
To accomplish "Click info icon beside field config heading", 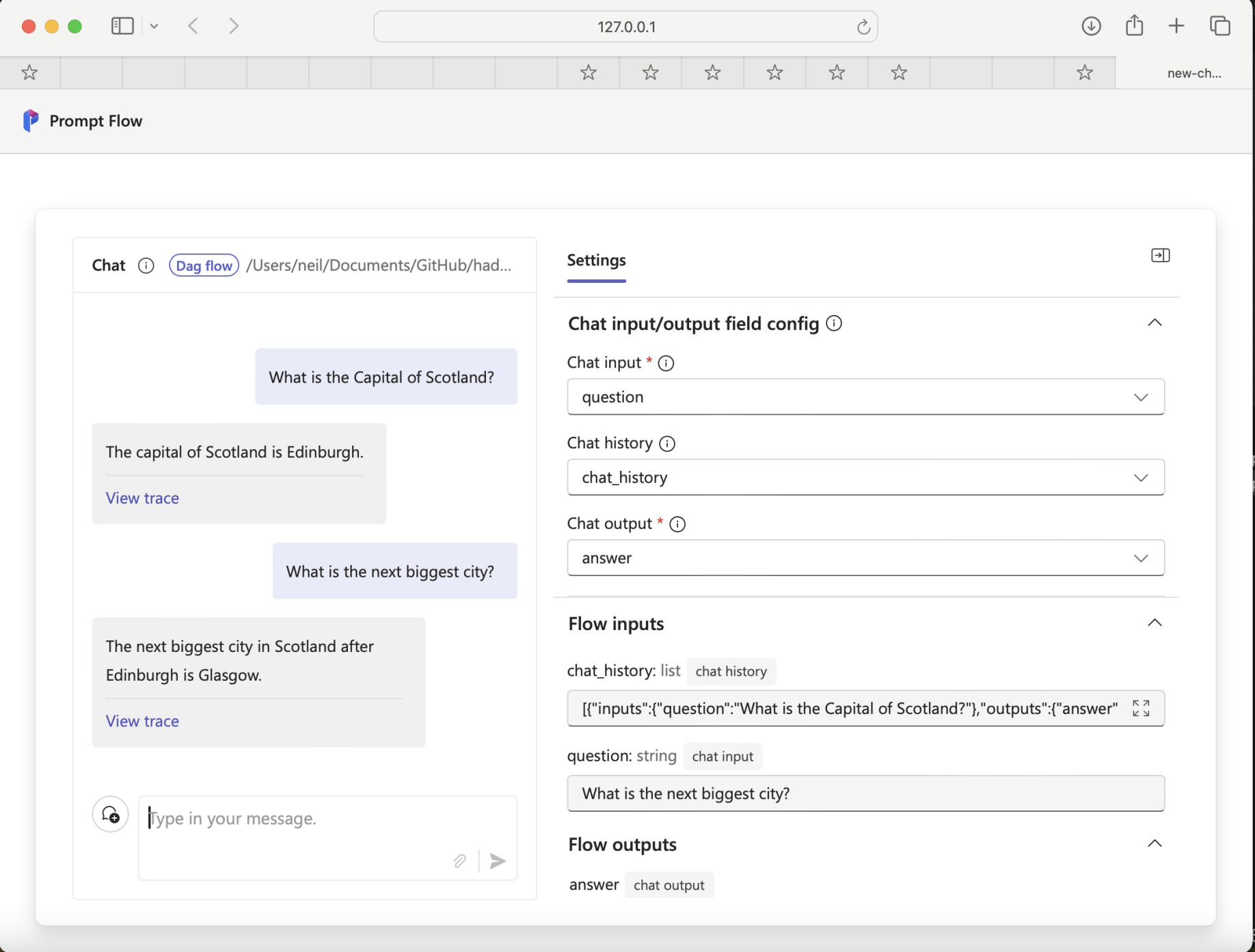I will (834, 323).
